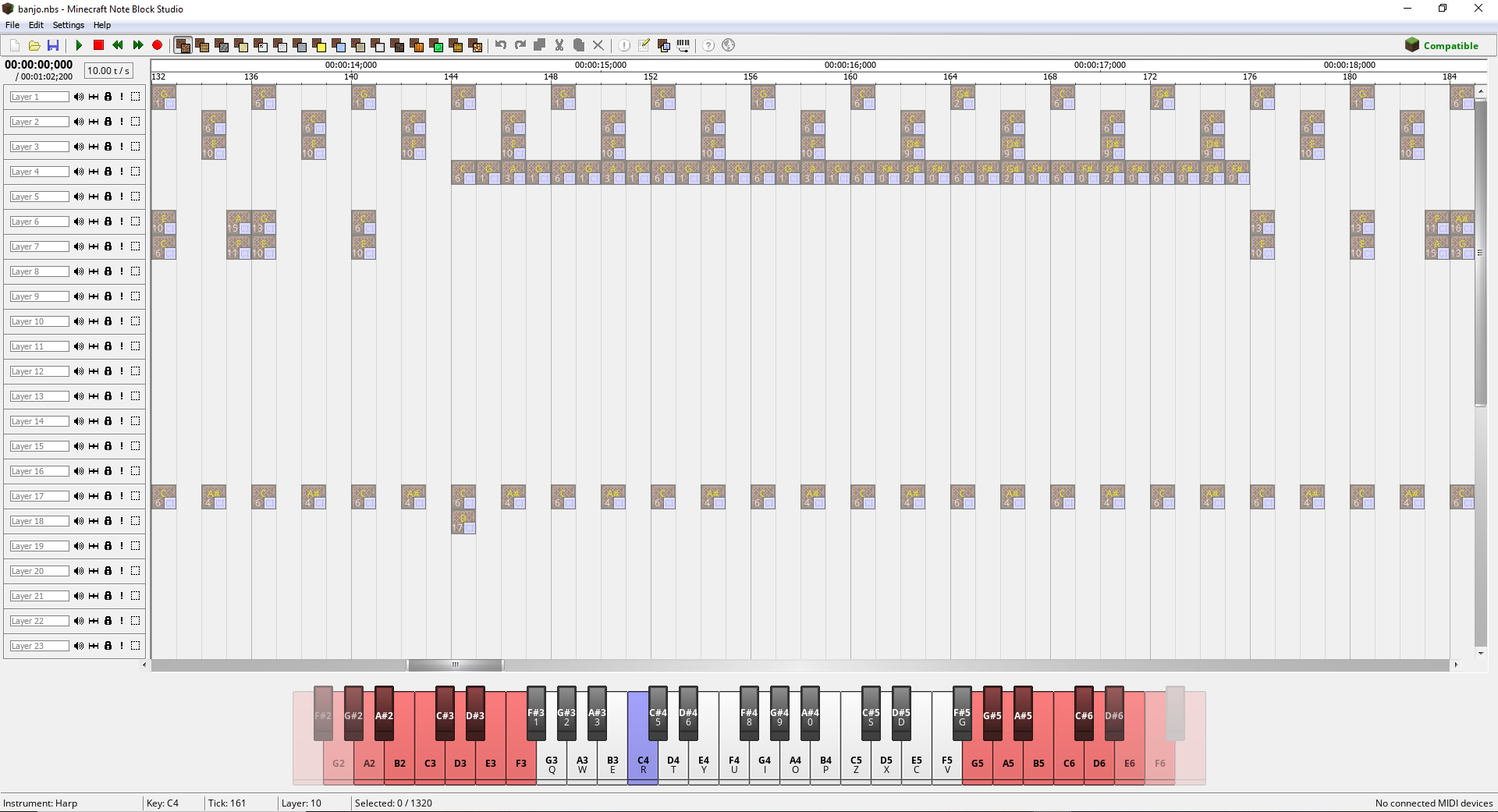The height and width of the screenshot is (812, 1498).
Task: Open song metadata editor (pencil icon)
Action: click(644, 45)
